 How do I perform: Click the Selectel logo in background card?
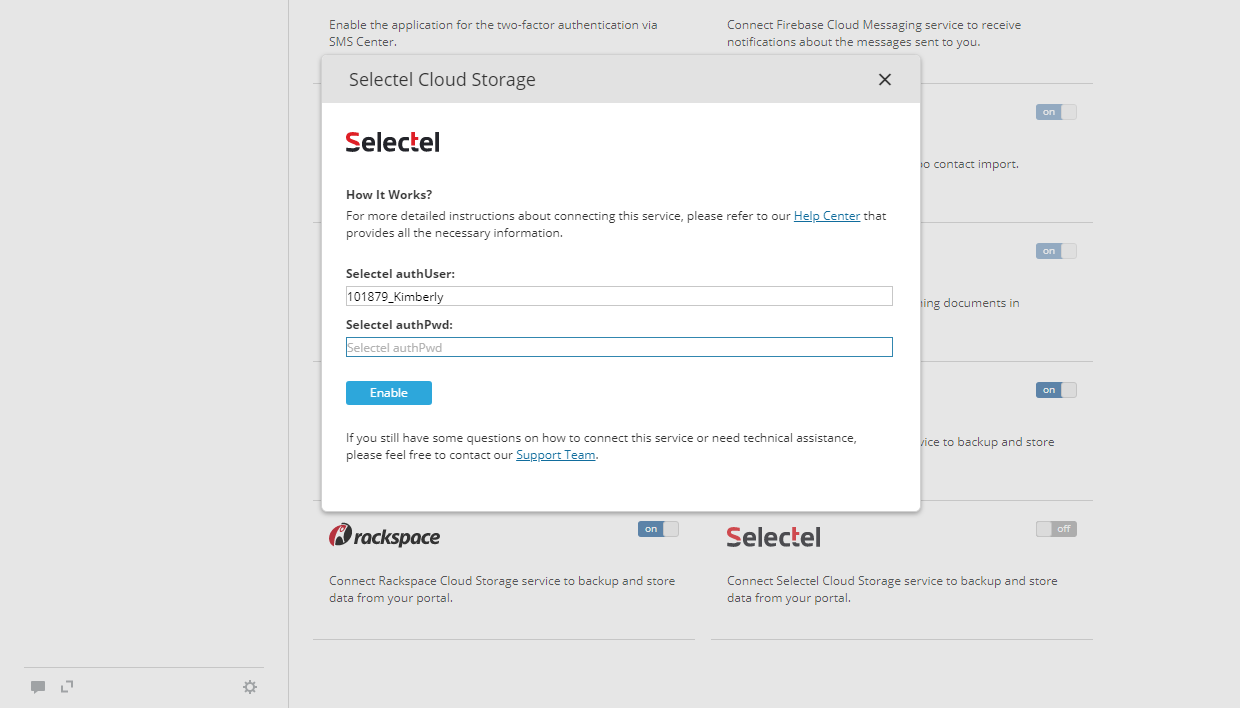[773, 537]
